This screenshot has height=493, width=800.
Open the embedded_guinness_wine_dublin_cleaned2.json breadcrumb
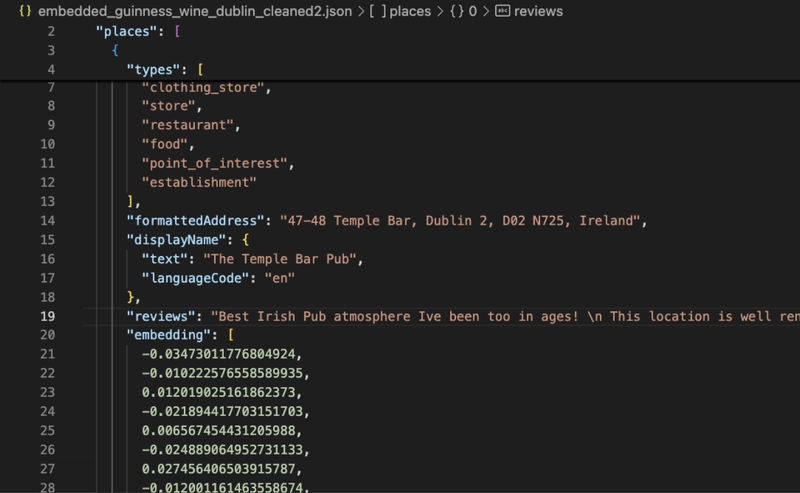coord(195,11)
